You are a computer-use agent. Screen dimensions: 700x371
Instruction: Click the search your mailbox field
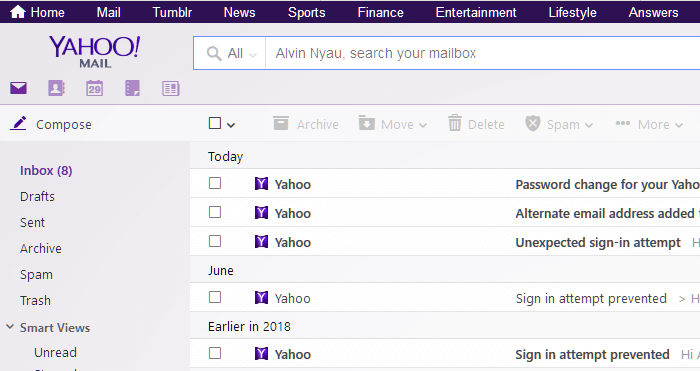[483, 54]
